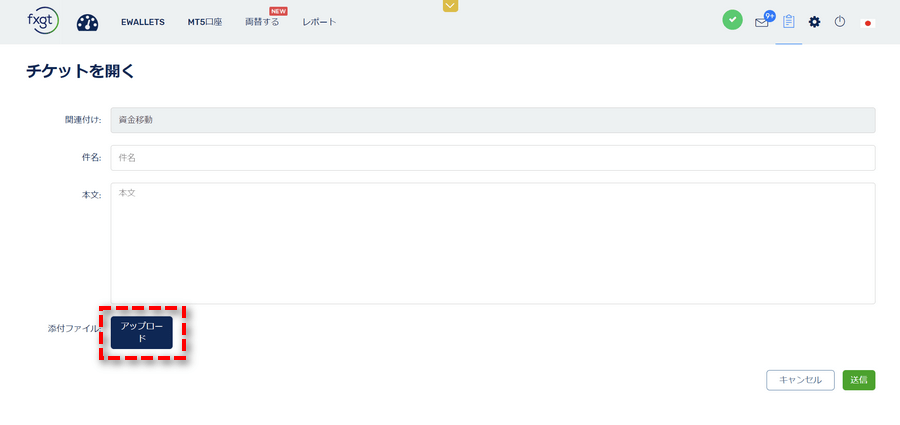Click the キャンセル button
This screenshot has height=425, width=900.
[800, 380]
